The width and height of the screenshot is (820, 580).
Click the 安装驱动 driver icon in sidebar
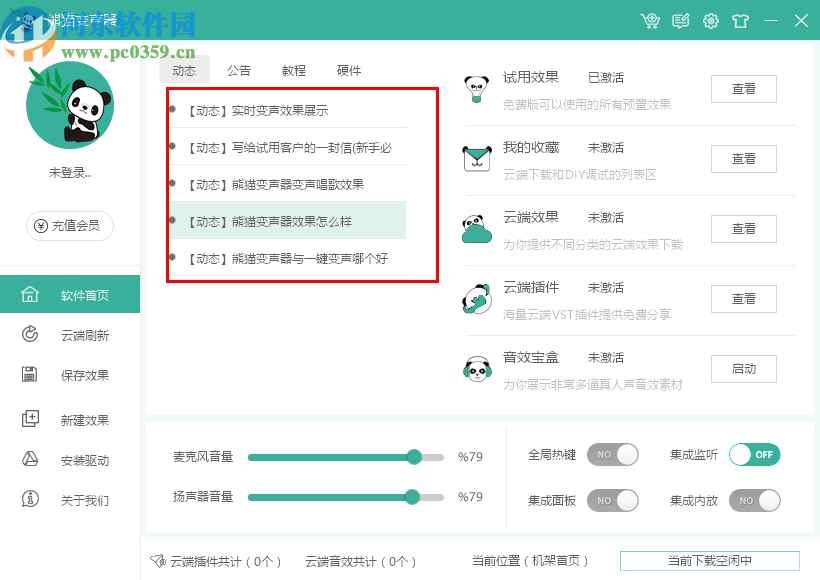(30, 460)
